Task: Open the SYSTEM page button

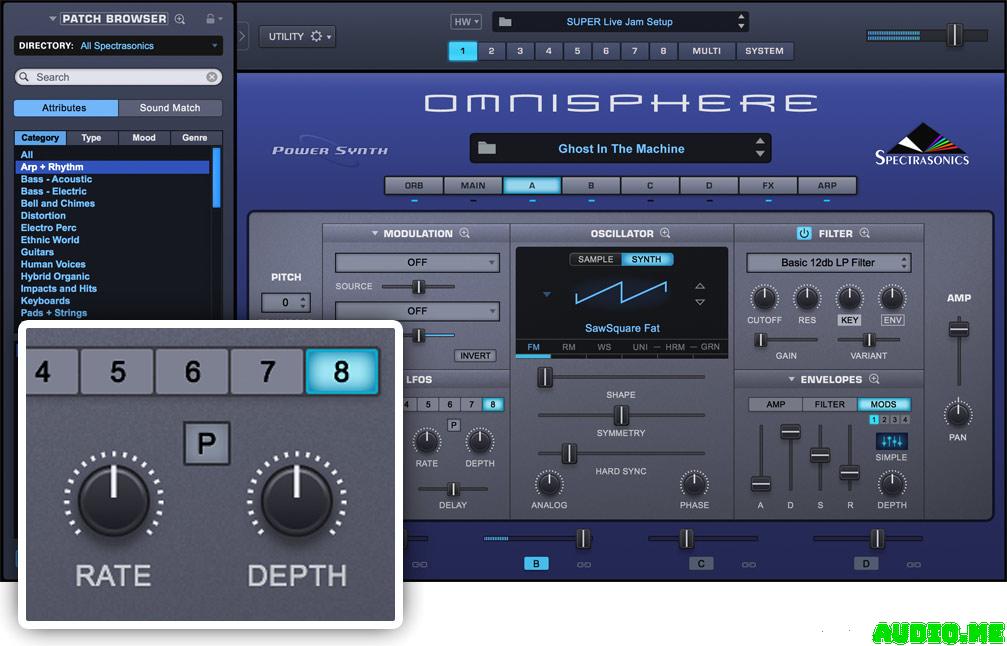Action: point(764,51)
